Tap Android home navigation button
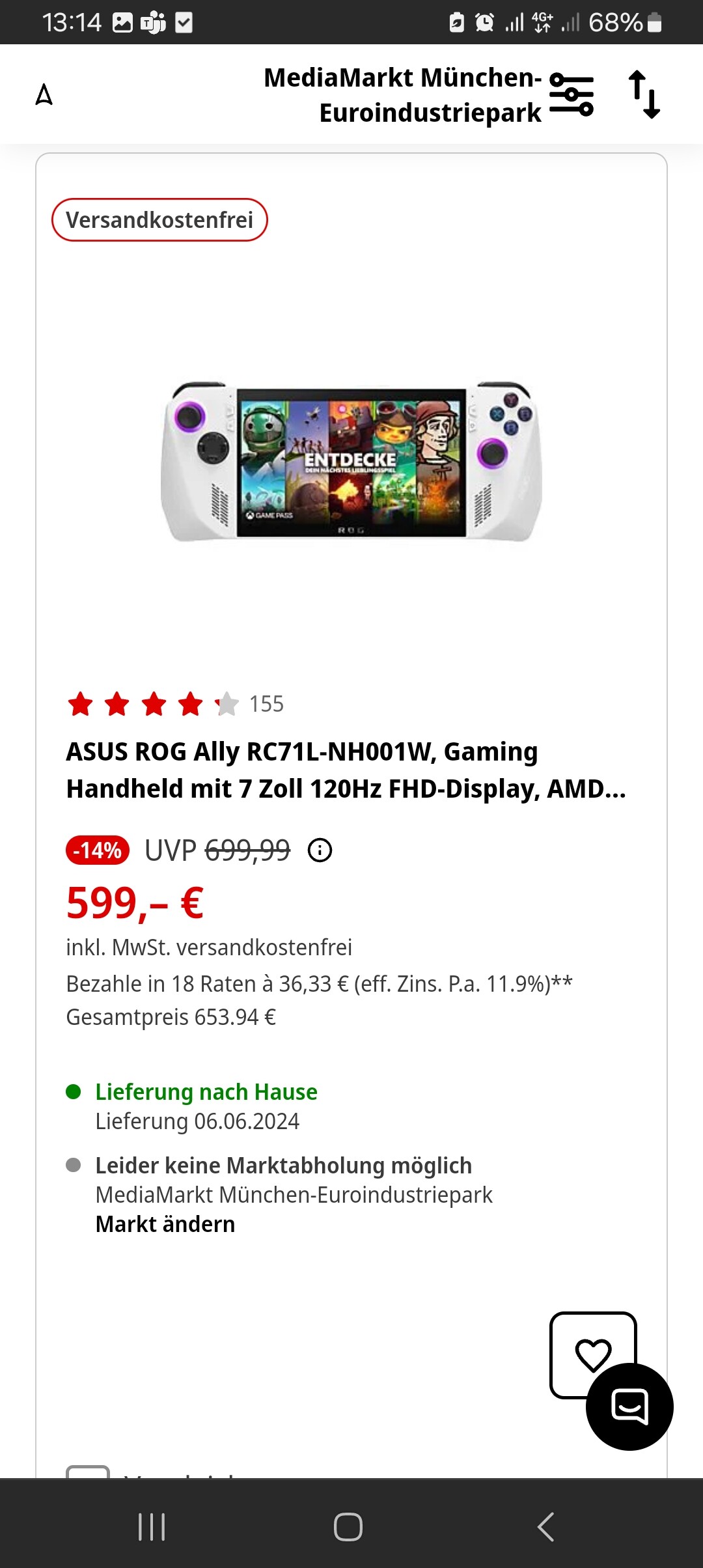Viewport: 703px width, 1568px height. click(348, 1527)
